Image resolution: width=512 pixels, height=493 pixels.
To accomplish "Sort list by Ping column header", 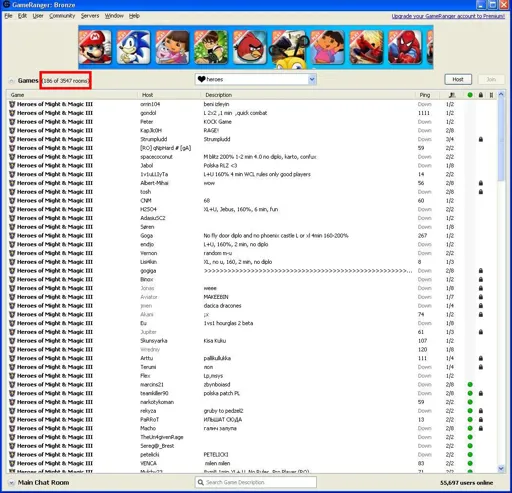I will 427,95.
